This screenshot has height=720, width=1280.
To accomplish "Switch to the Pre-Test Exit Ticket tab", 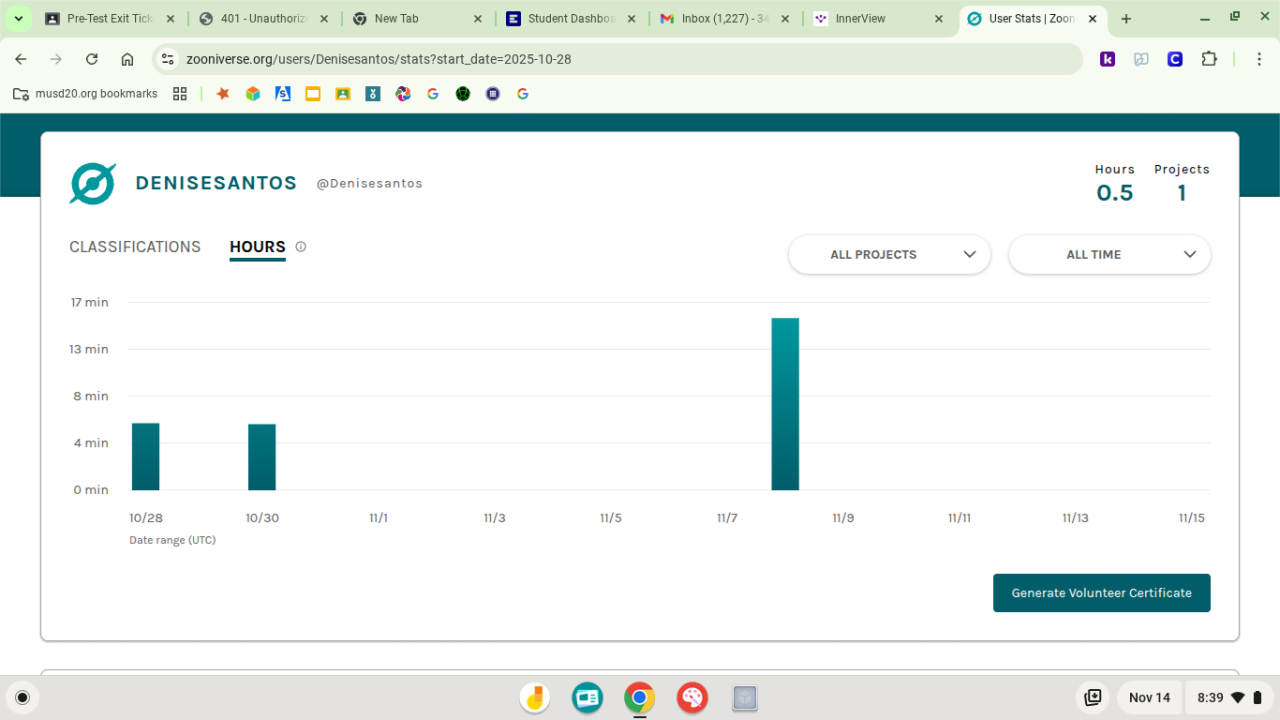I will [111, 19].
